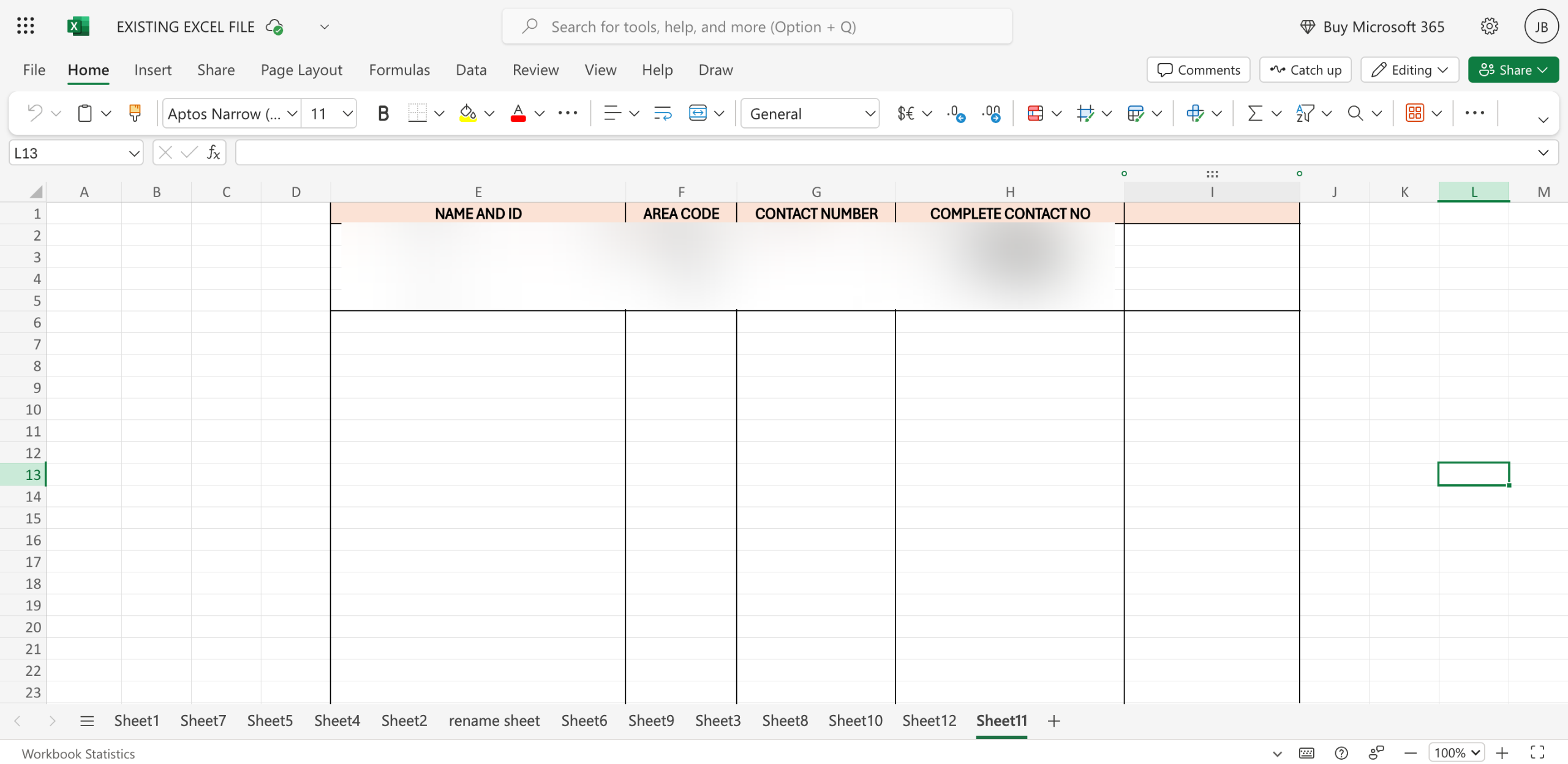Screen dimensions: 1568x764
Task: Open settings gear icon
Action: 1489,26
